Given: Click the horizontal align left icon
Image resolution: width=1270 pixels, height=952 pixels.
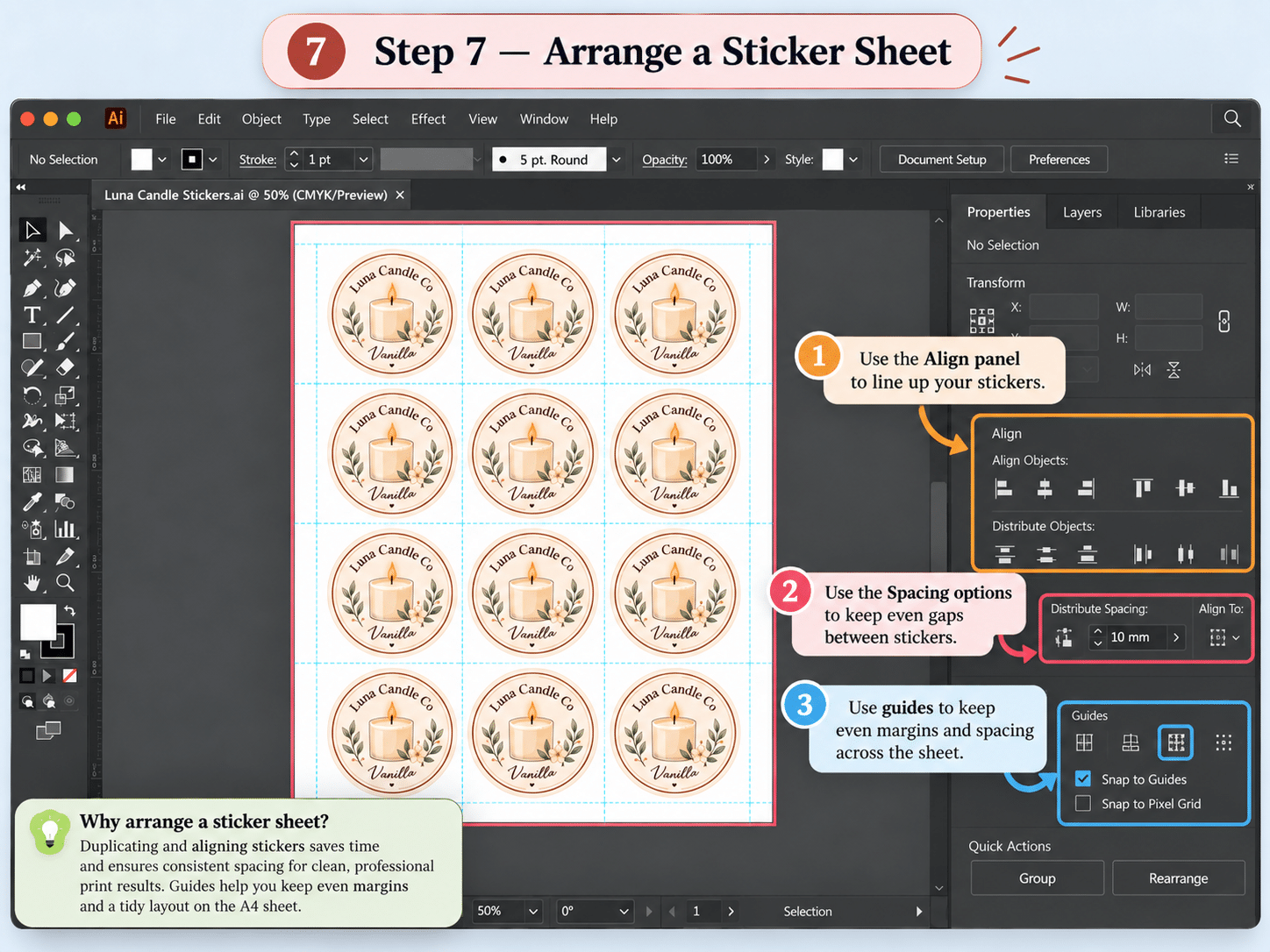Looking at the screenshot, I should click(x=1004, y=488).
